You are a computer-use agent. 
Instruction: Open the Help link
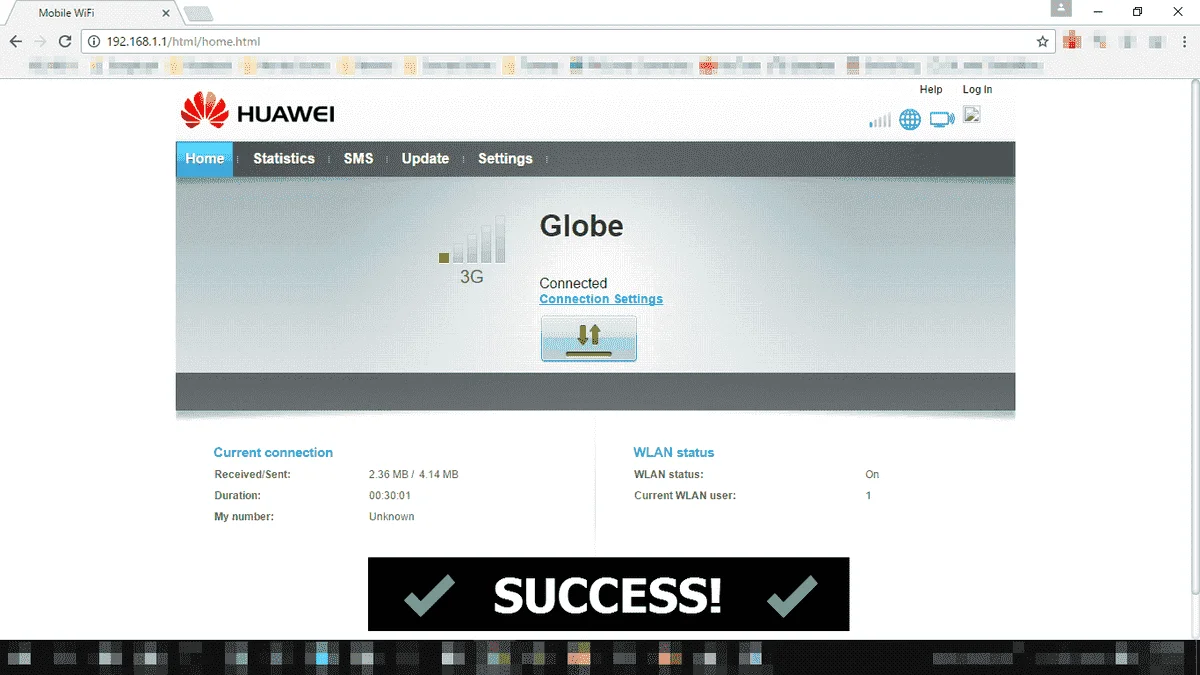(x=931, y=90)
